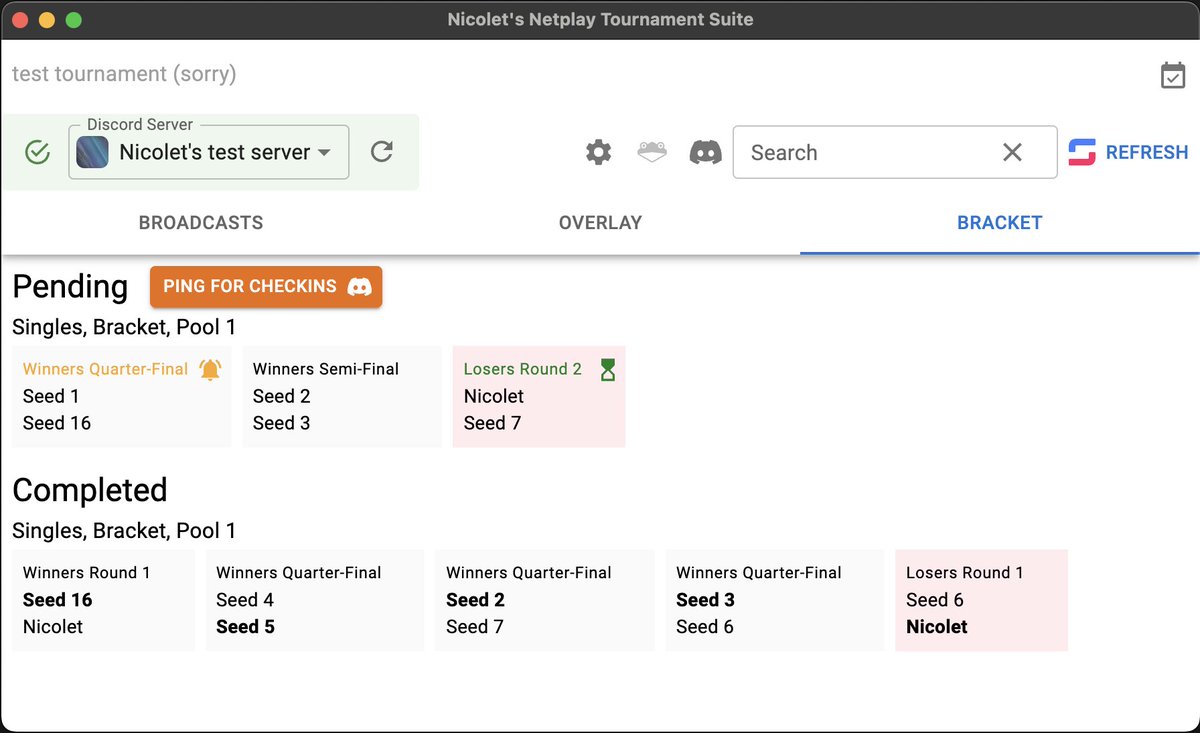This screenshot has height=733, width=1200.
Task: Clear the Search field with X
Action: [x=1012, y=152]
